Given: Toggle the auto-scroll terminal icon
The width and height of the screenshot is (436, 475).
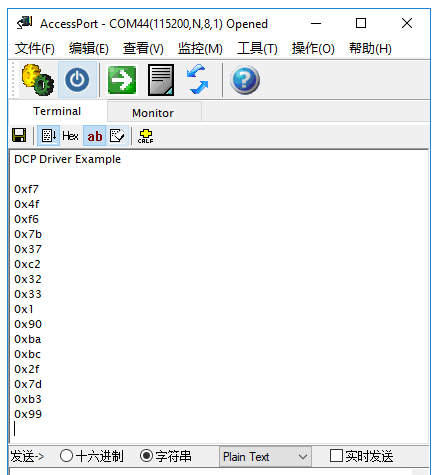Looking at the screenshot, I should click(48, 136).
